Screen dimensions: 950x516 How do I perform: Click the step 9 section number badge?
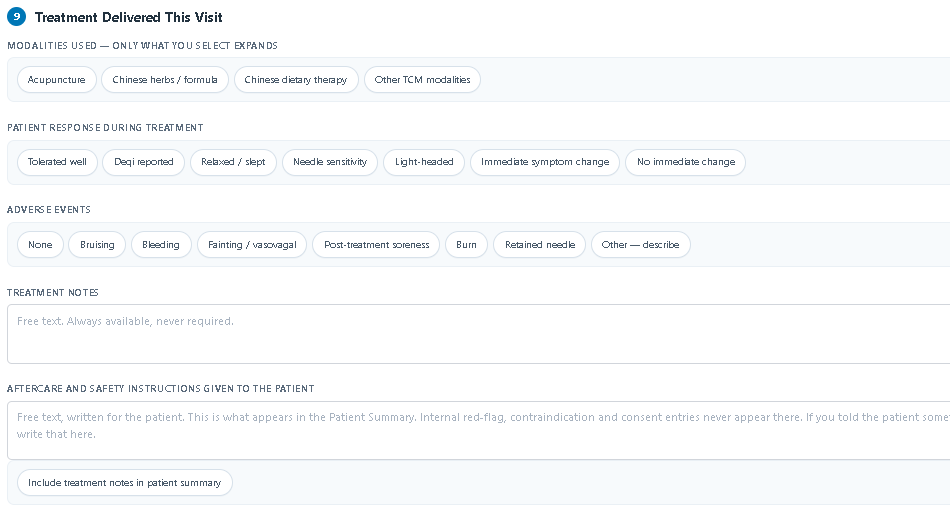click(x=16, y=17)
